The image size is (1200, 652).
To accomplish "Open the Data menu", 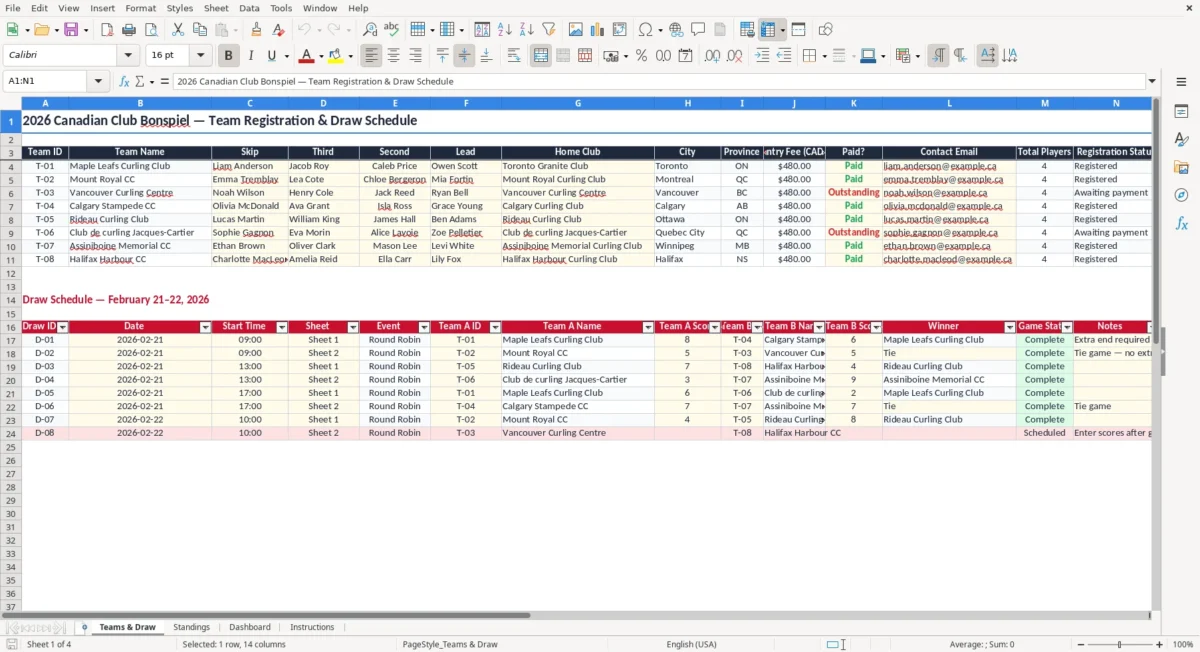I will pos(249,8).
